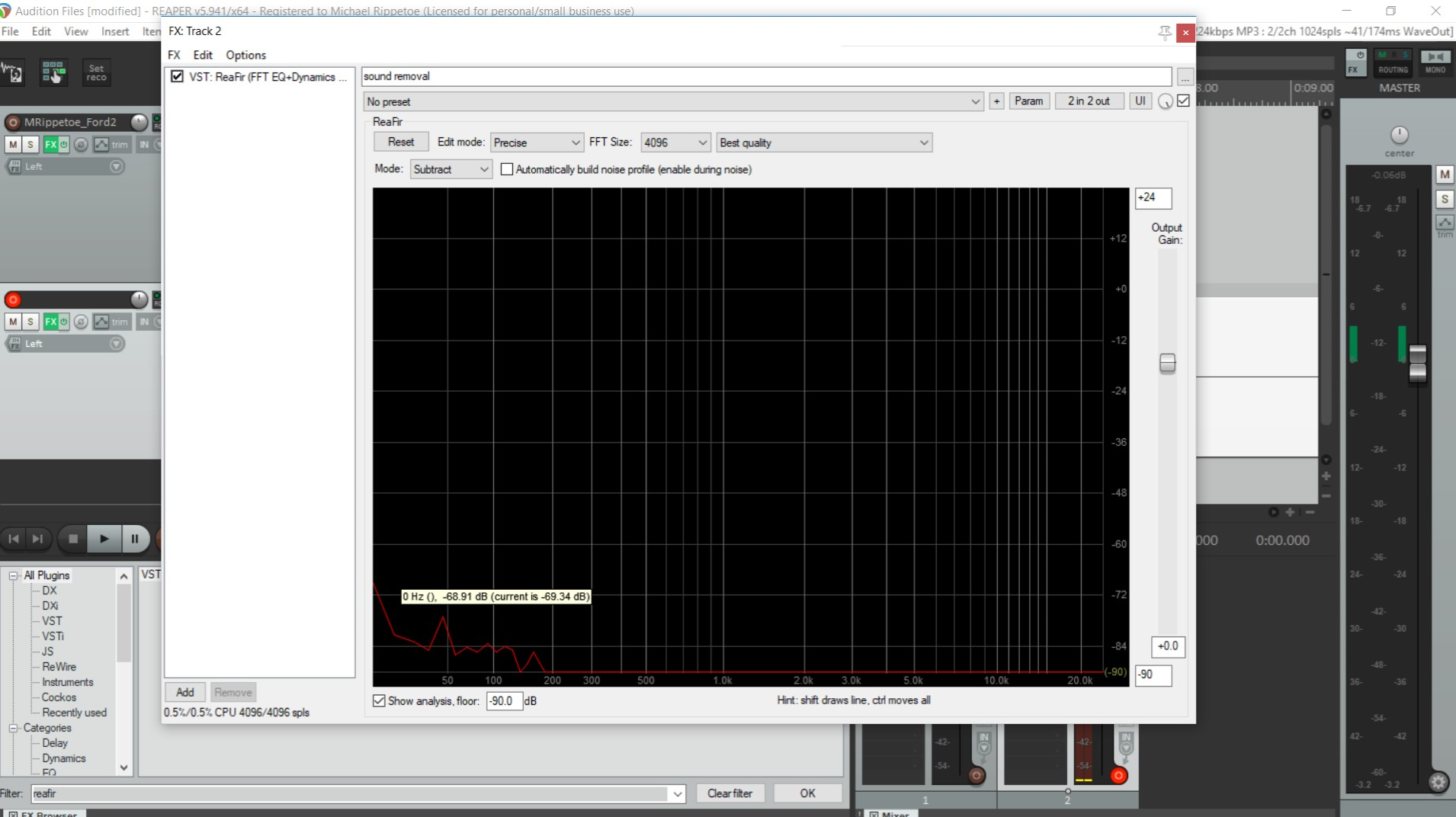Click the Clear filter button
The width and height of the screenshot is (1456, 817).
pyautogui.click(x=730, y=793)
